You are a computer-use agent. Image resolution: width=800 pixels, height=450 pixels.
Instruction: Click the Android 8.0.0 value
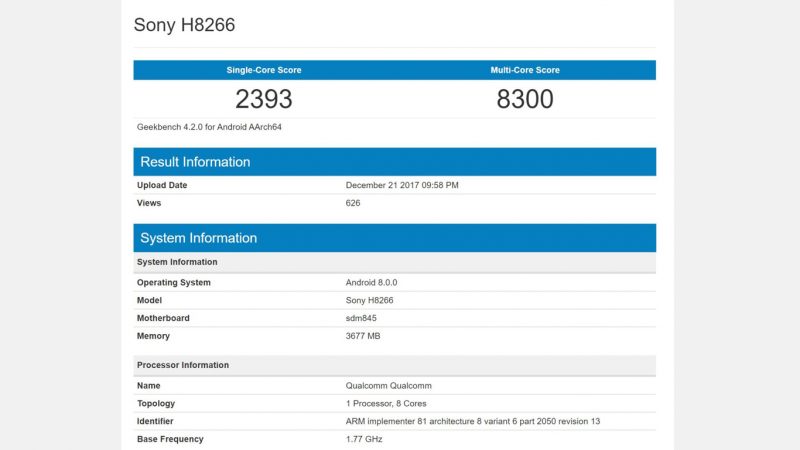pos(371,283)
